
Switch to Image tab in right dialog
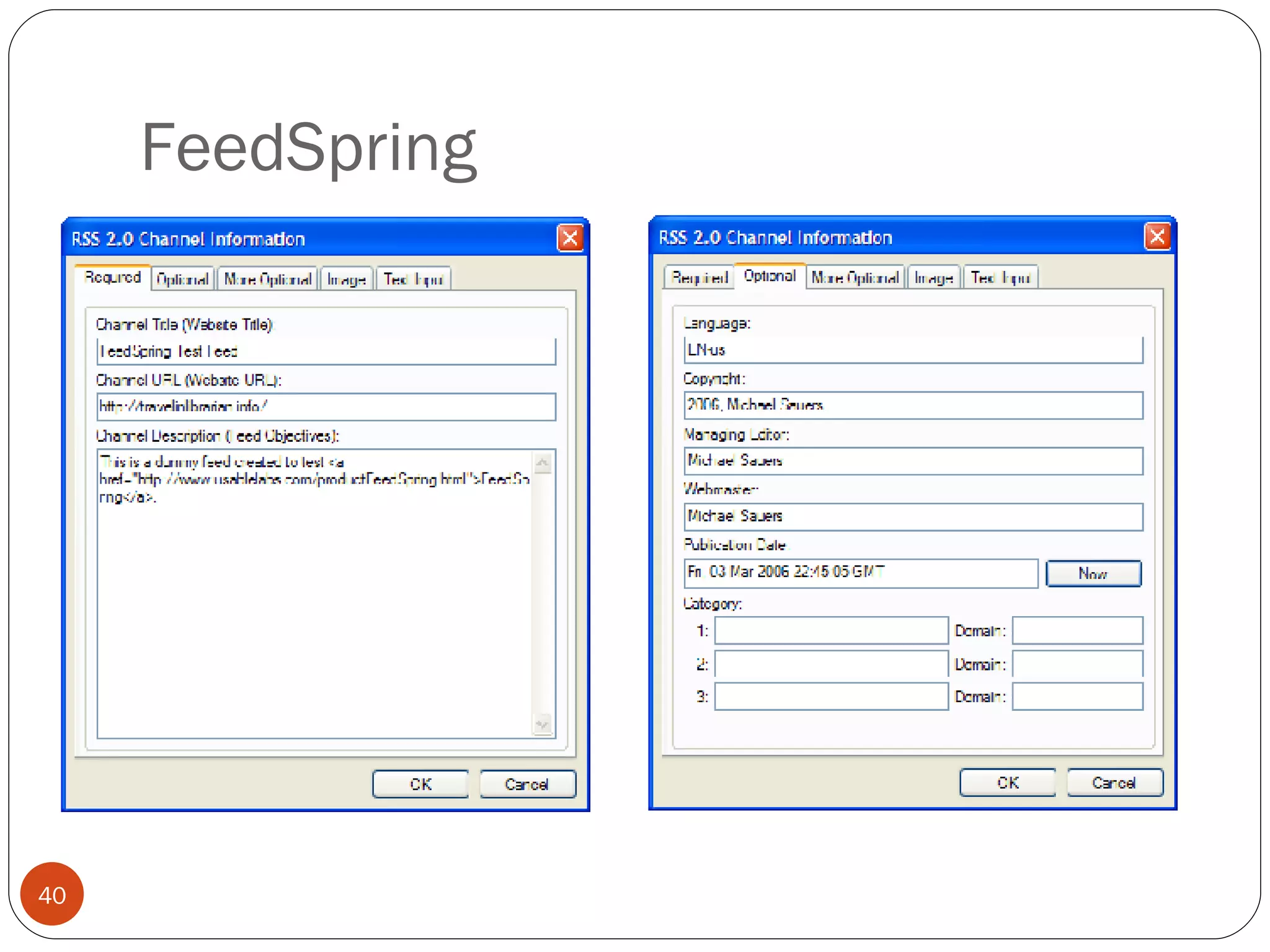point(934,277)
